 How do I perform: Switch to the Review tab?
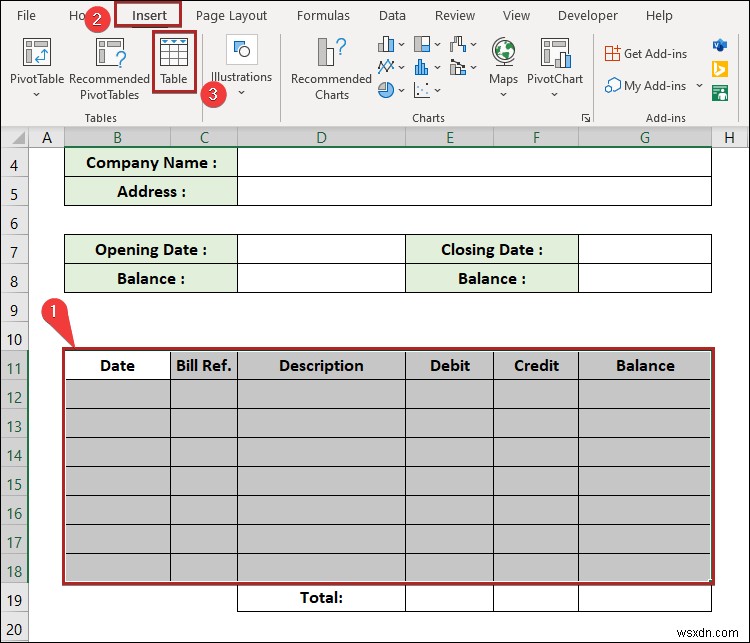pos(454,16)
